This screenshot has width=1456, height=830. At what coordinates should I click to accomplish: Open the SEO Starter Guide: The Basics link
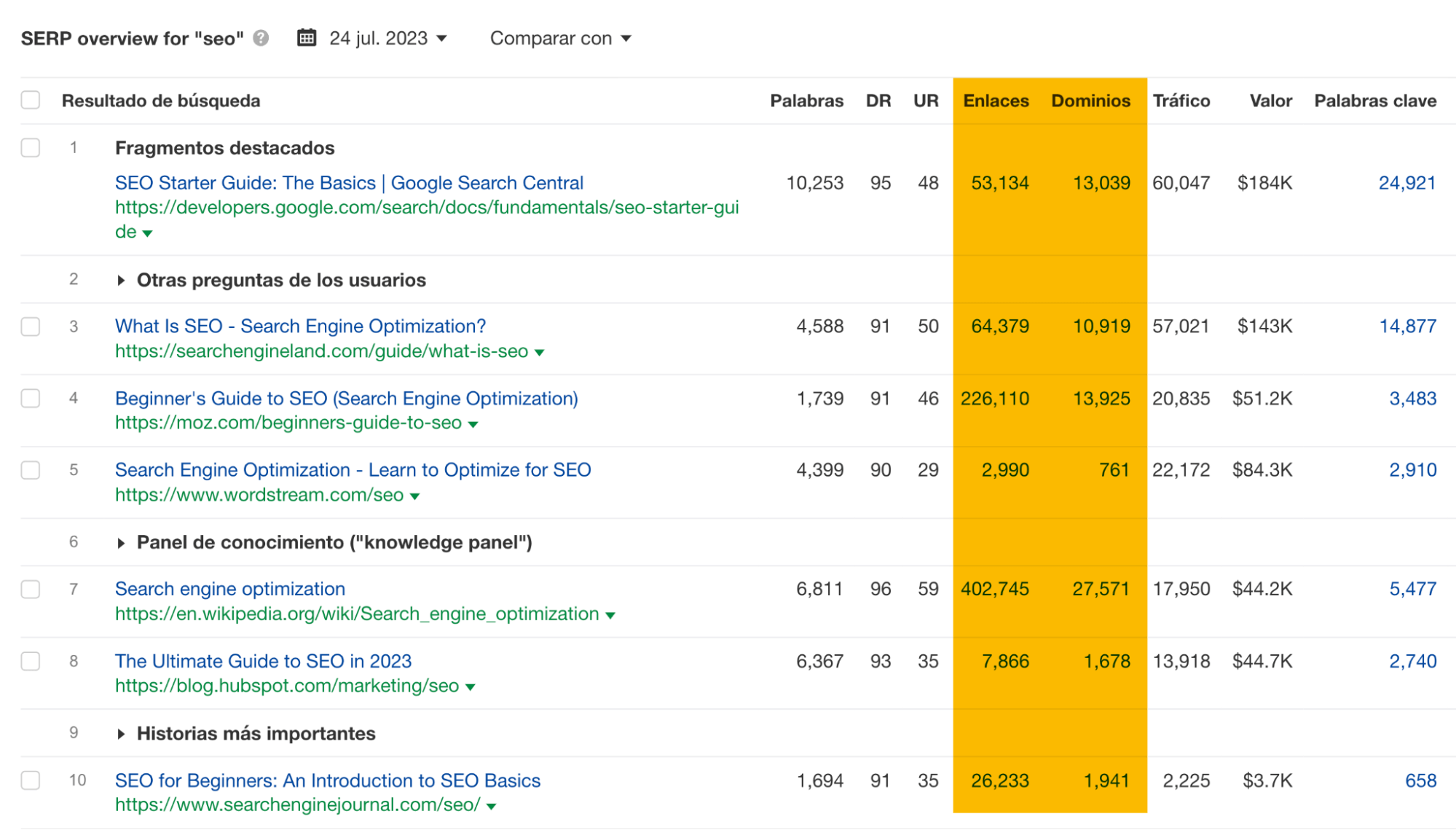click(x=349, y=183)
